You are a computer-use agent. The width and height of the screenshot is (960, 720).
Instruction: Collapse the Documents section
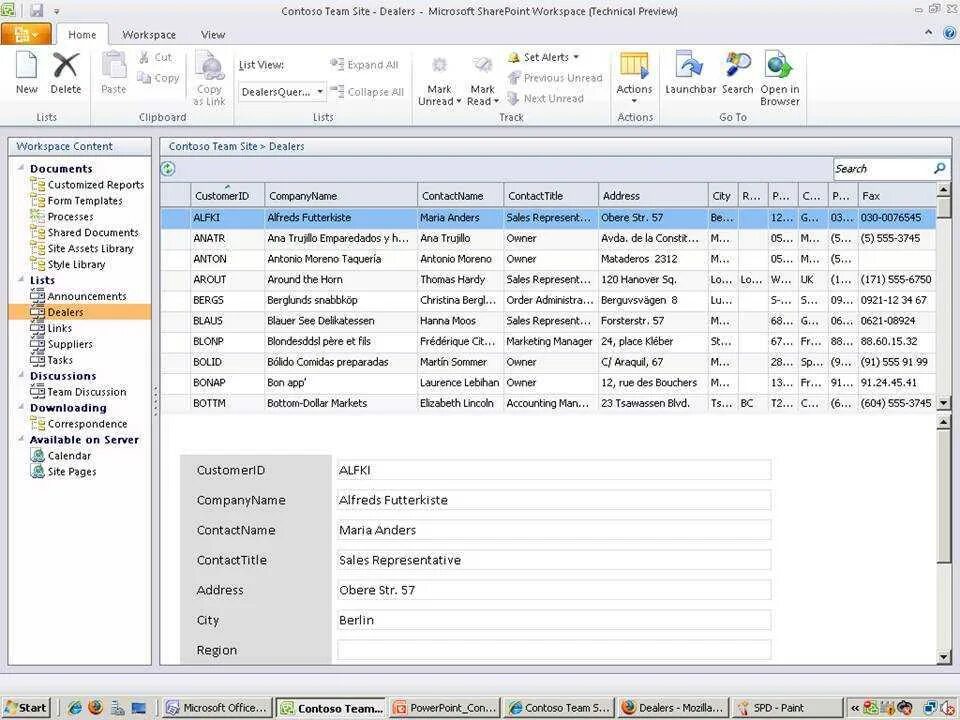21,167
